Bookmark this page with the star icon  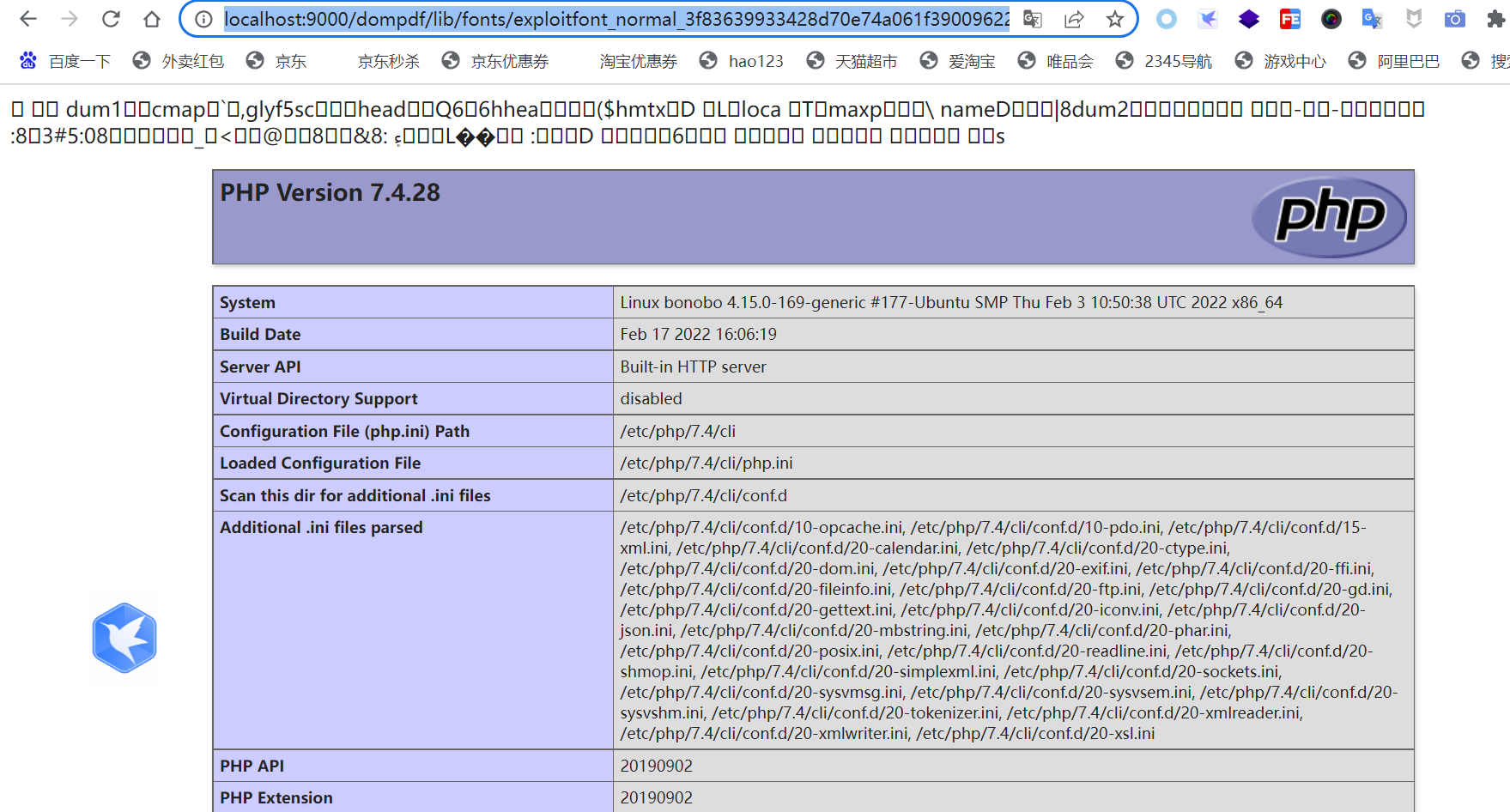click(1115, 19)
